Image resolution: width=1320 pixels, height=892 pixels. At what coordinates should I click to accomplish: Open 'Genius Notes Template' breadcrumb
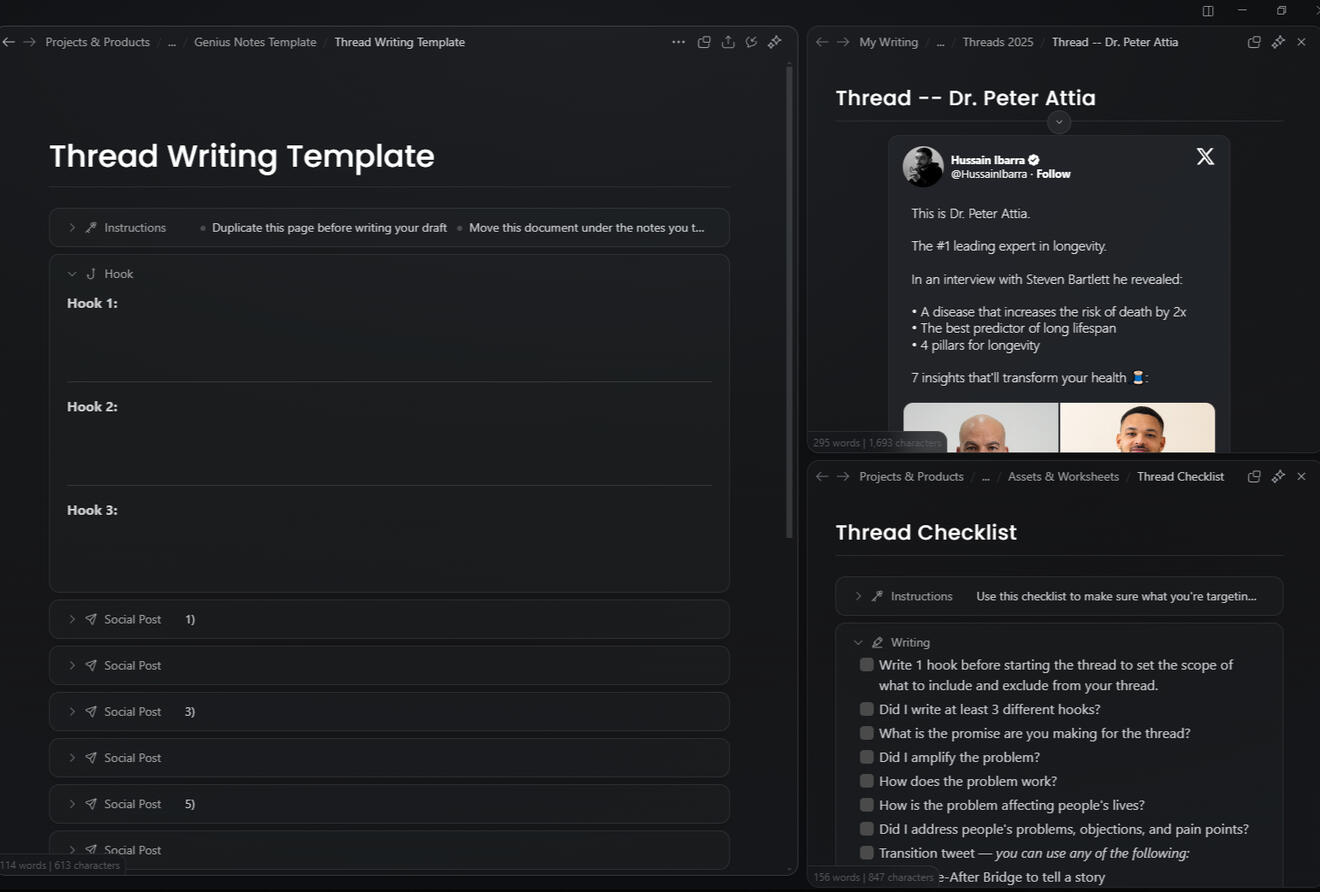(255, 42)
